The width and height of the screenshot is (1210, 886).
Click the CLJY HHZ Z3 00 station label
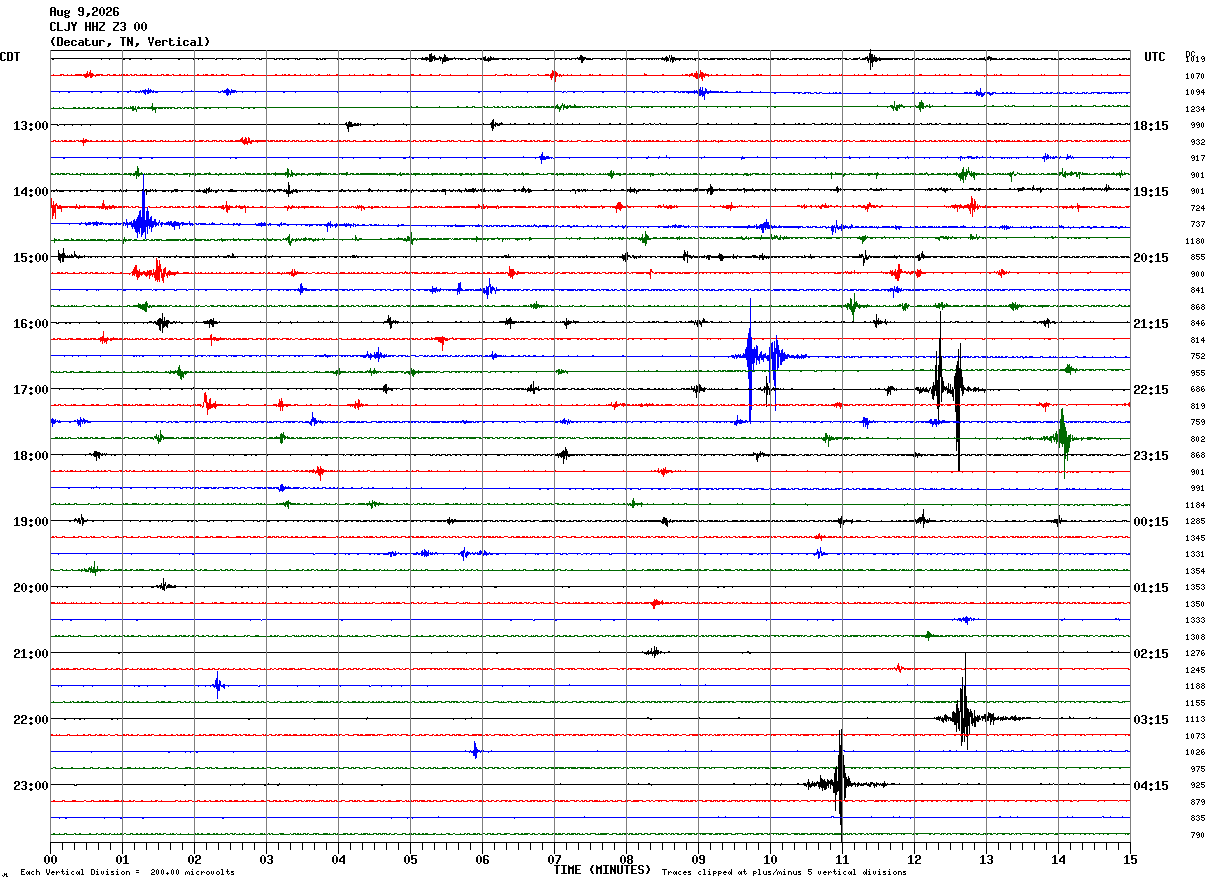98,27
